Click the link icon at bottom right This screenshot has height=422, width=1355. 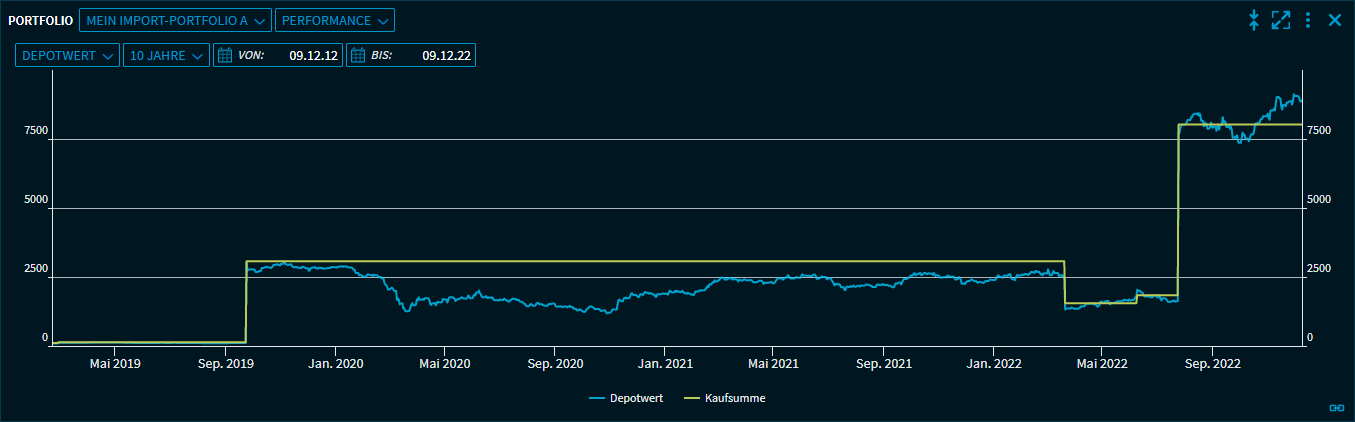(1335, 407)
